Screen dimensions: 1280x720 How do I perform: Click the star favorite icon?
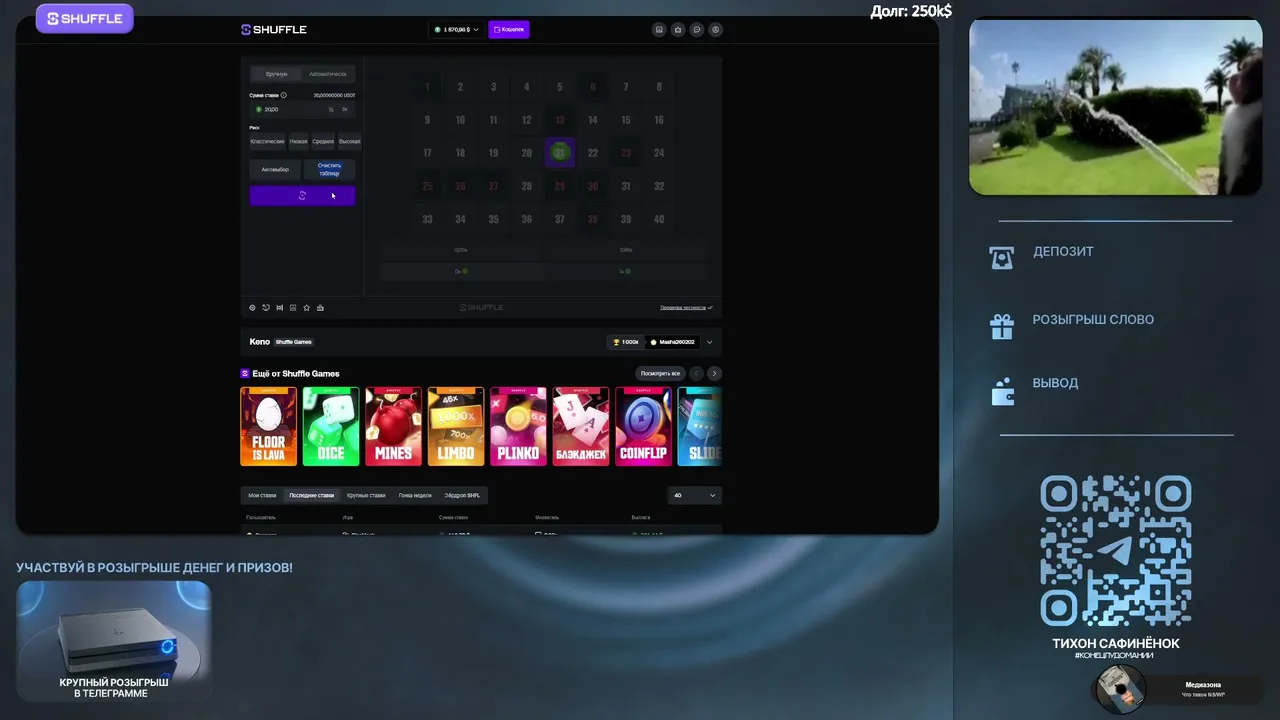[x=307, y=308]
